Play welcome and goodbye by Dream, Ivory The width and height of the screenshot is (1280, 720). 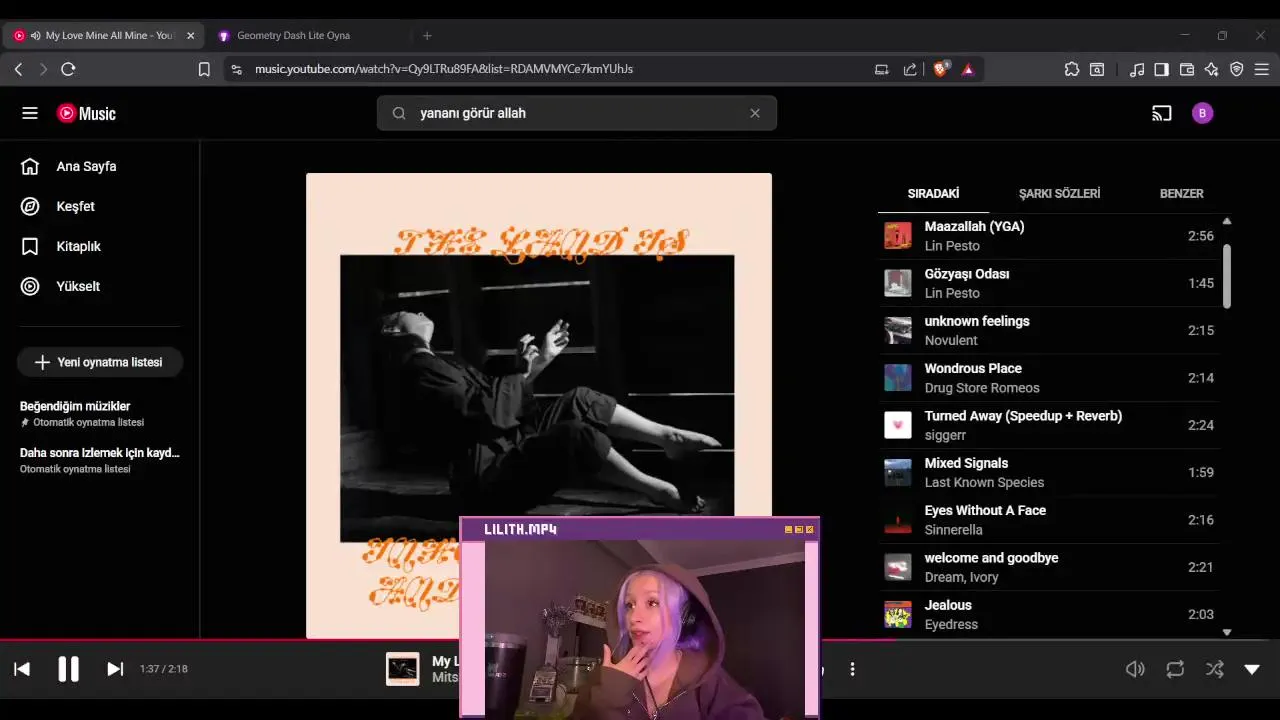pyautogui.click(x=1050, y=567)
